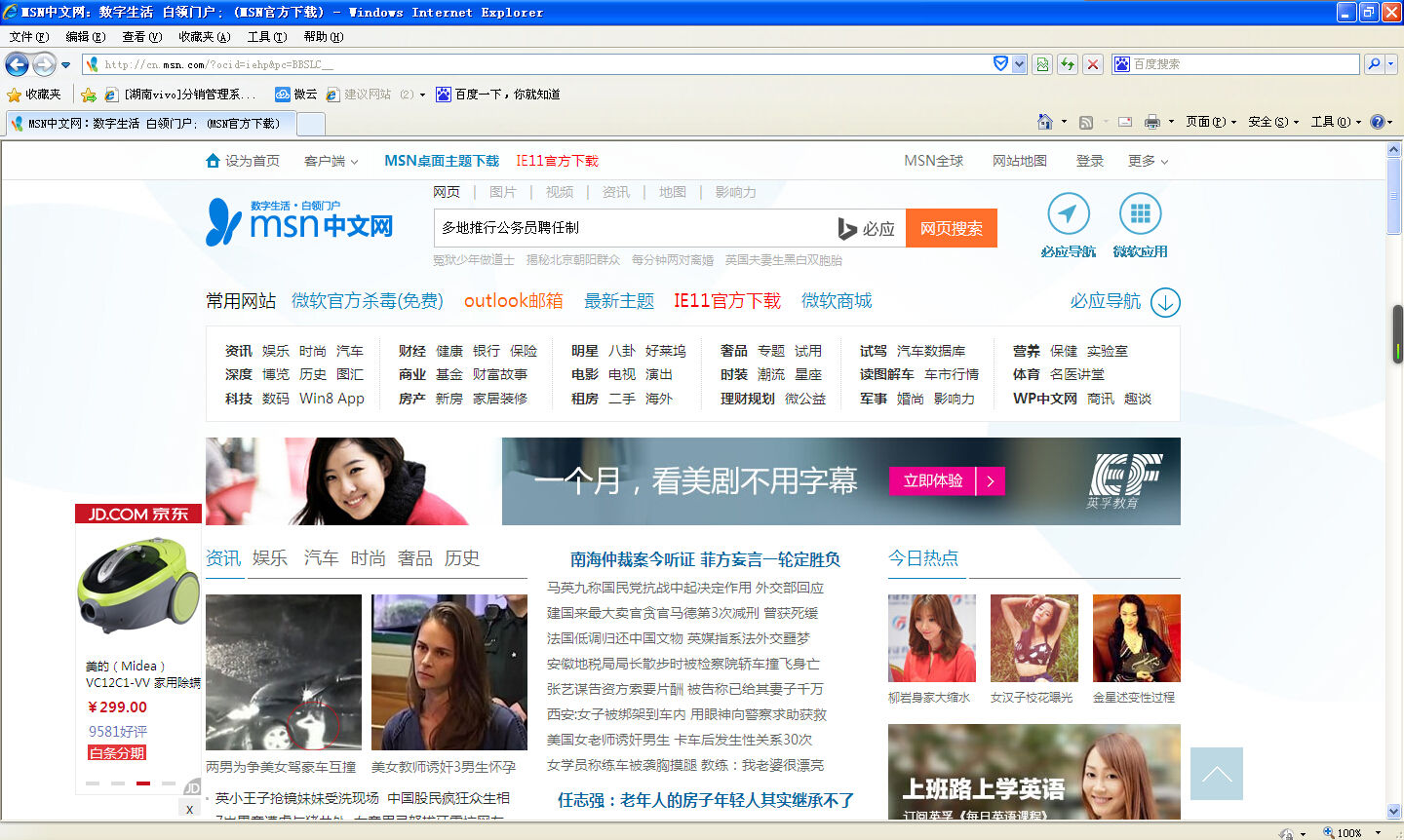This screenshot has width=1404, height=840.
Task: Click the MSN search text field
Action: point(634,228)
